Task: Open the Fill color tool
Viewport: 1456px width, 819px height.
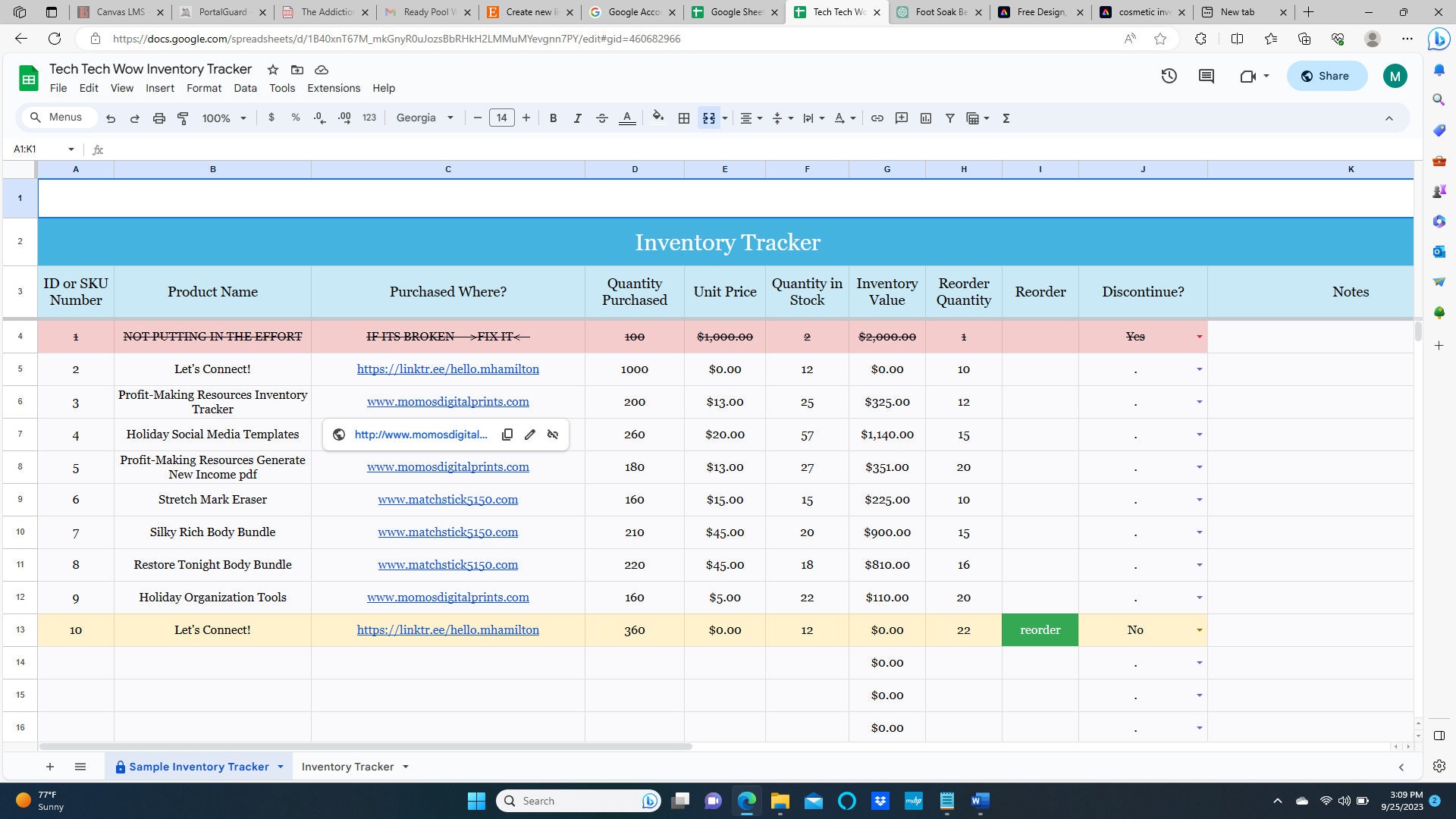Action: (x=657, y=118)
